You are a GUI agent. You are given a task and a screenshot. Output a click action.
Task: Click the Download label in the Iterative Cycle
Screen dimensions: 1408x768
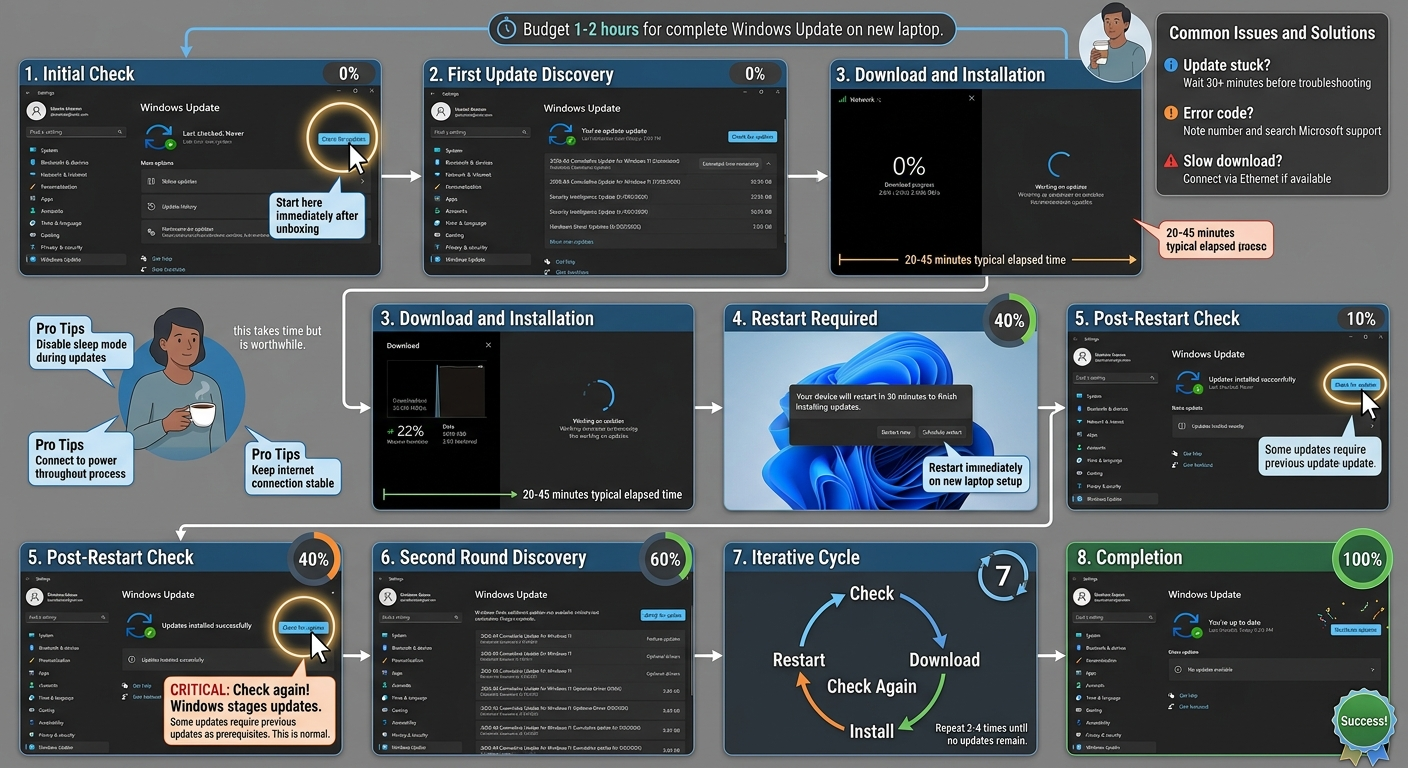click(x=944, y=660)
